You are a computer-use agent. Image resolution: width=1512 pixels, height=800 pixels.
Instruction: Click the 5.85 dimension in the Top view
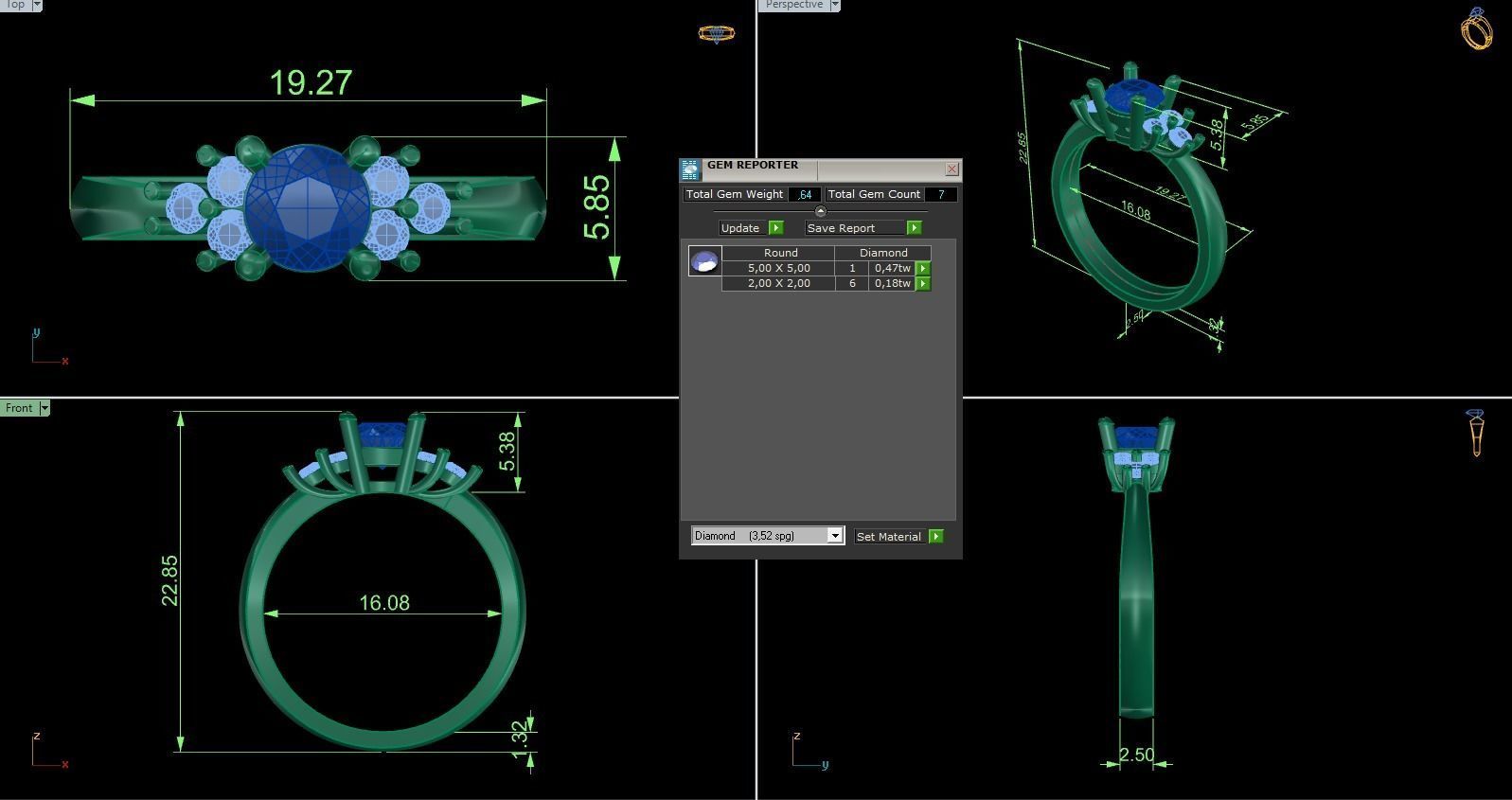(596, 207)
